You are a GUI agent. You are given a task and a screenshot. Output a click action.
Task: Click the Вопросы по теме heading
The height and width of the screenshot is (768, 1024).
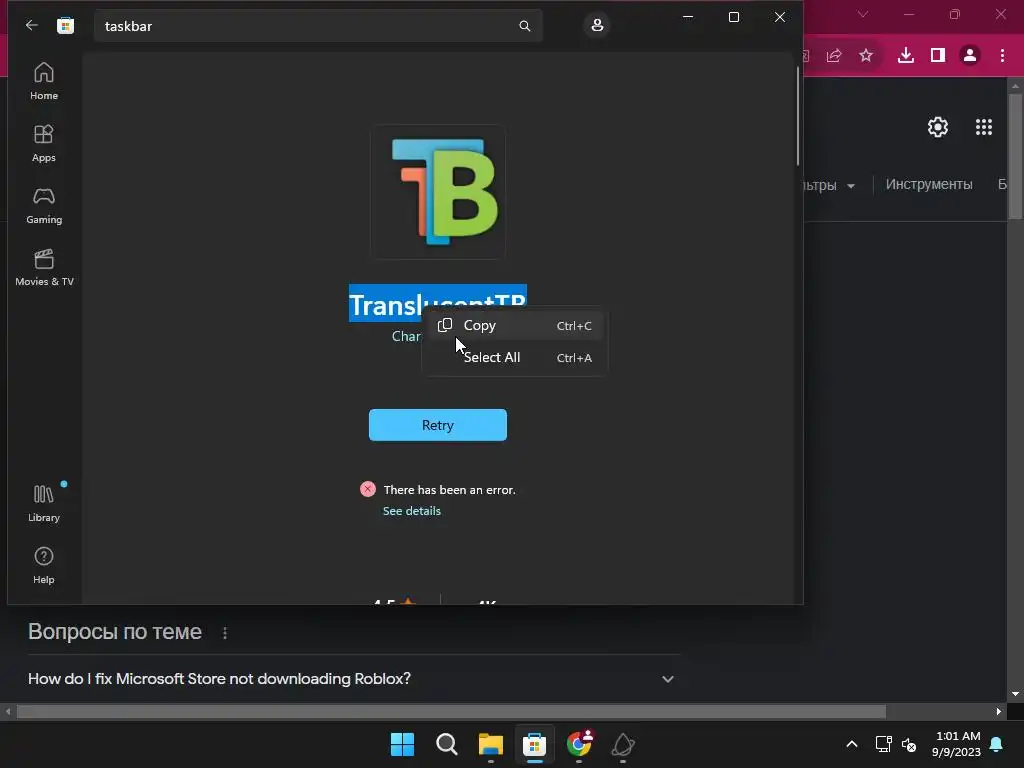tap(115, 632)
